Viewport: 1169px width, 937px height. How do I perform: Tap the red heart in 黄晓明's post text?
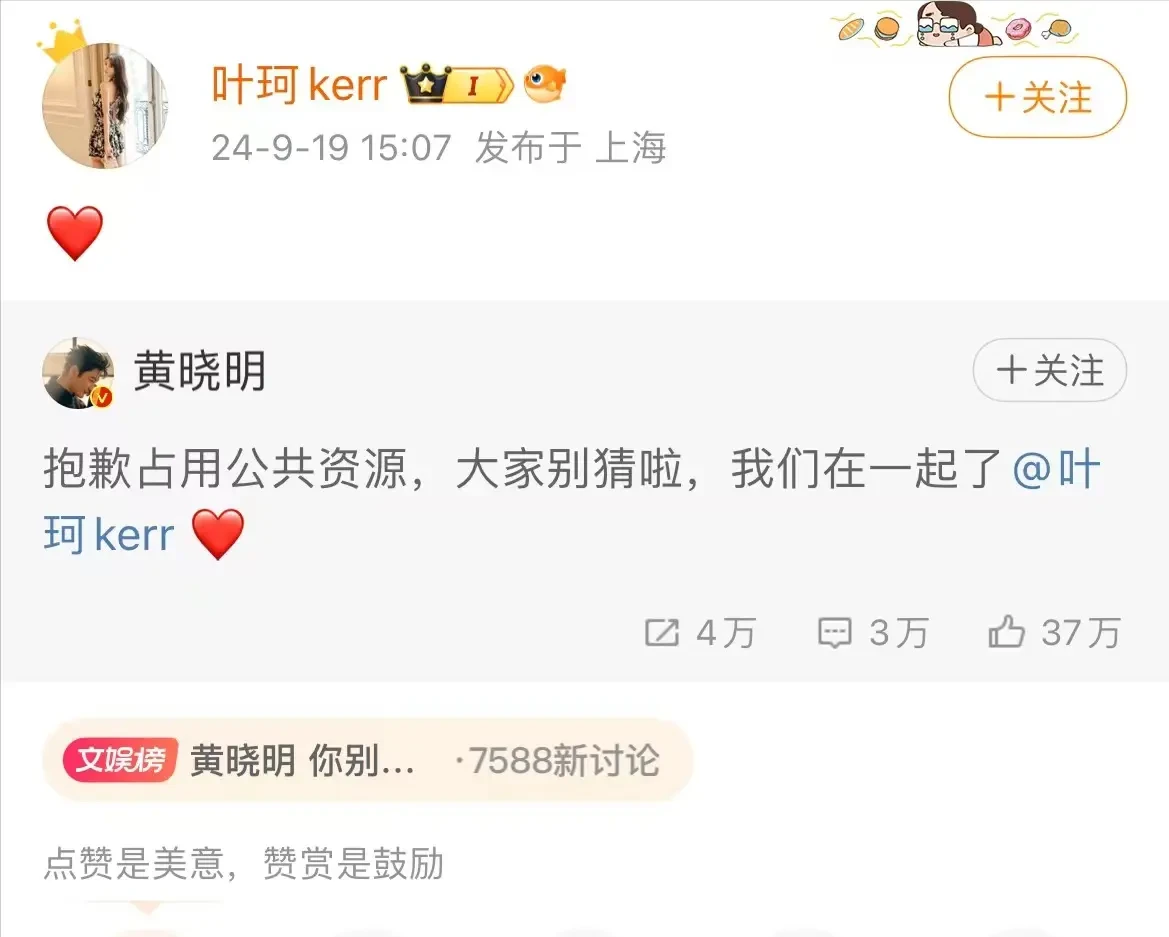click(218, 534)
